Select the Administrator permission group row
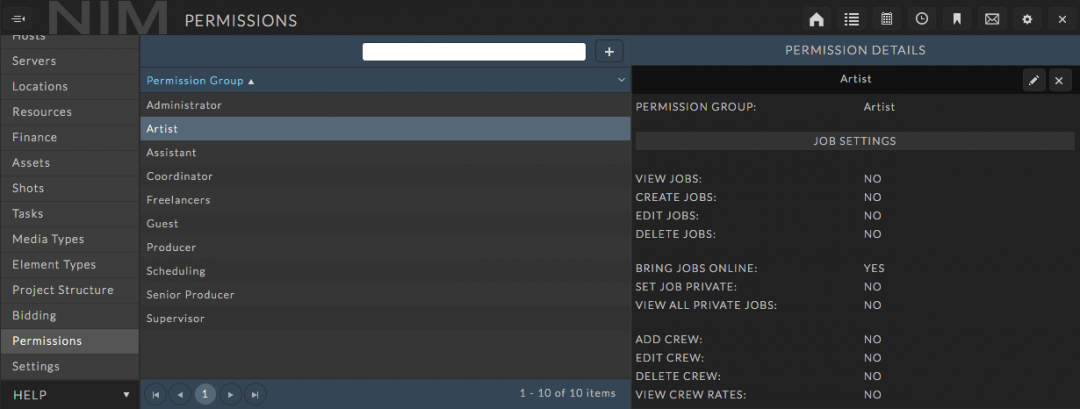Viewport: 1080px width, 409px height. tap(184, 105)
